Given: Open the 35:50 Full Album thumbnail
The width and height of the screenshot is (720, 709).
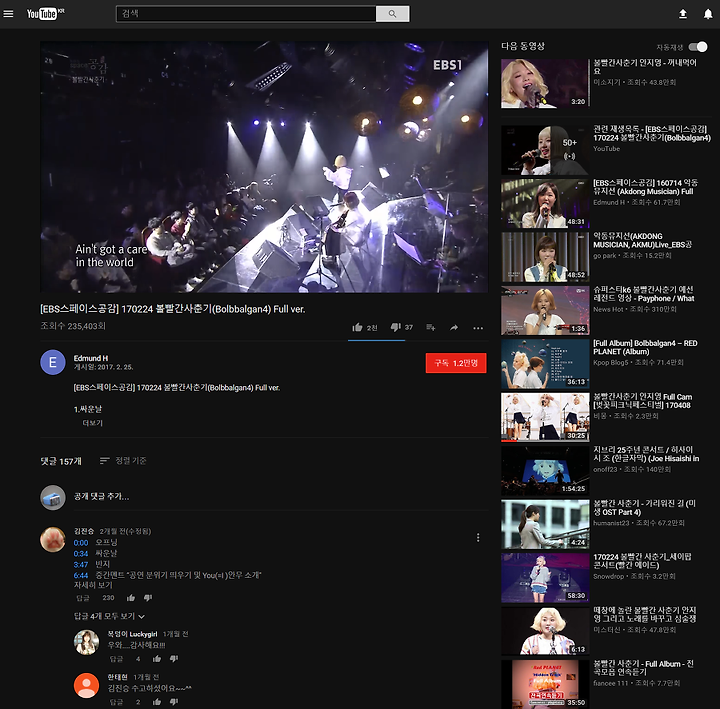Looking at the screenshot, I should [545, 684].
